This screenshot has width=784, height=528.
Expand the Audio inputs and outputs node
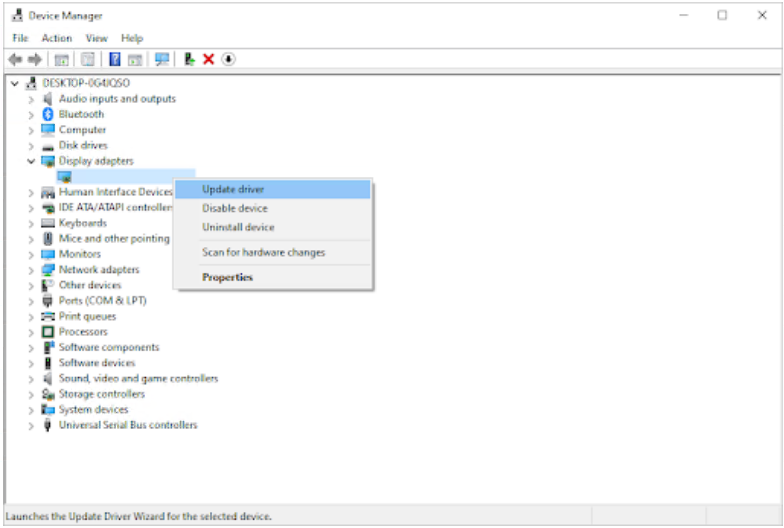click(x=32, y=99)
